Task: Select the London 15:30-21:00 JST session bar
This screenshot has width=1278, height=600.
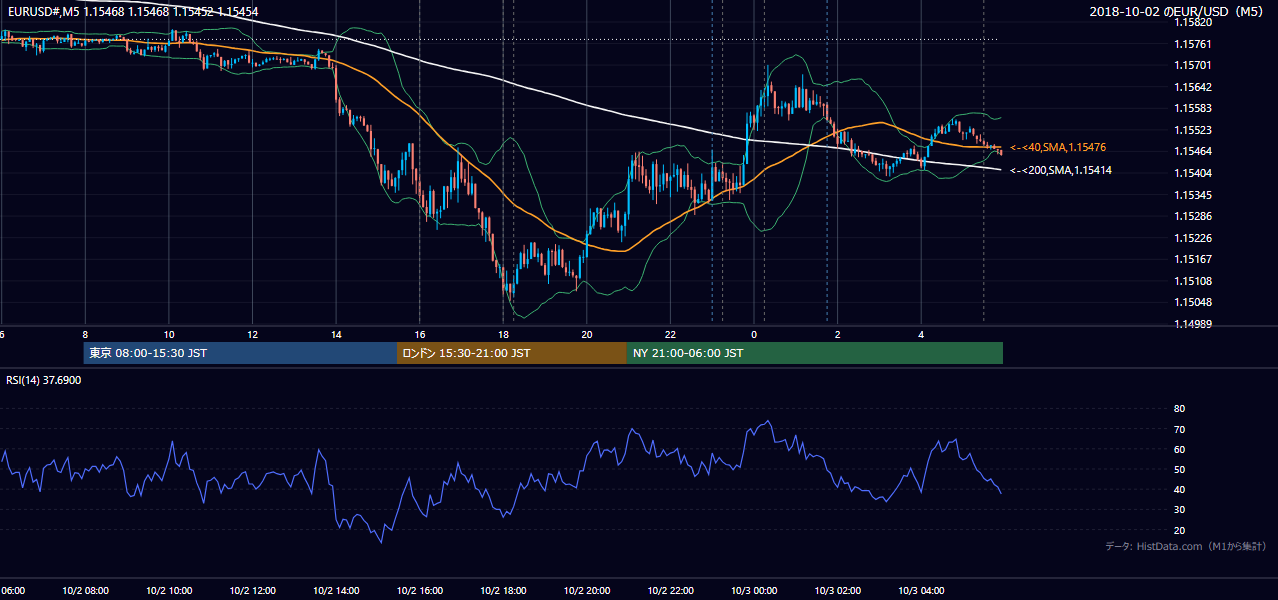Action: (512, 353)
